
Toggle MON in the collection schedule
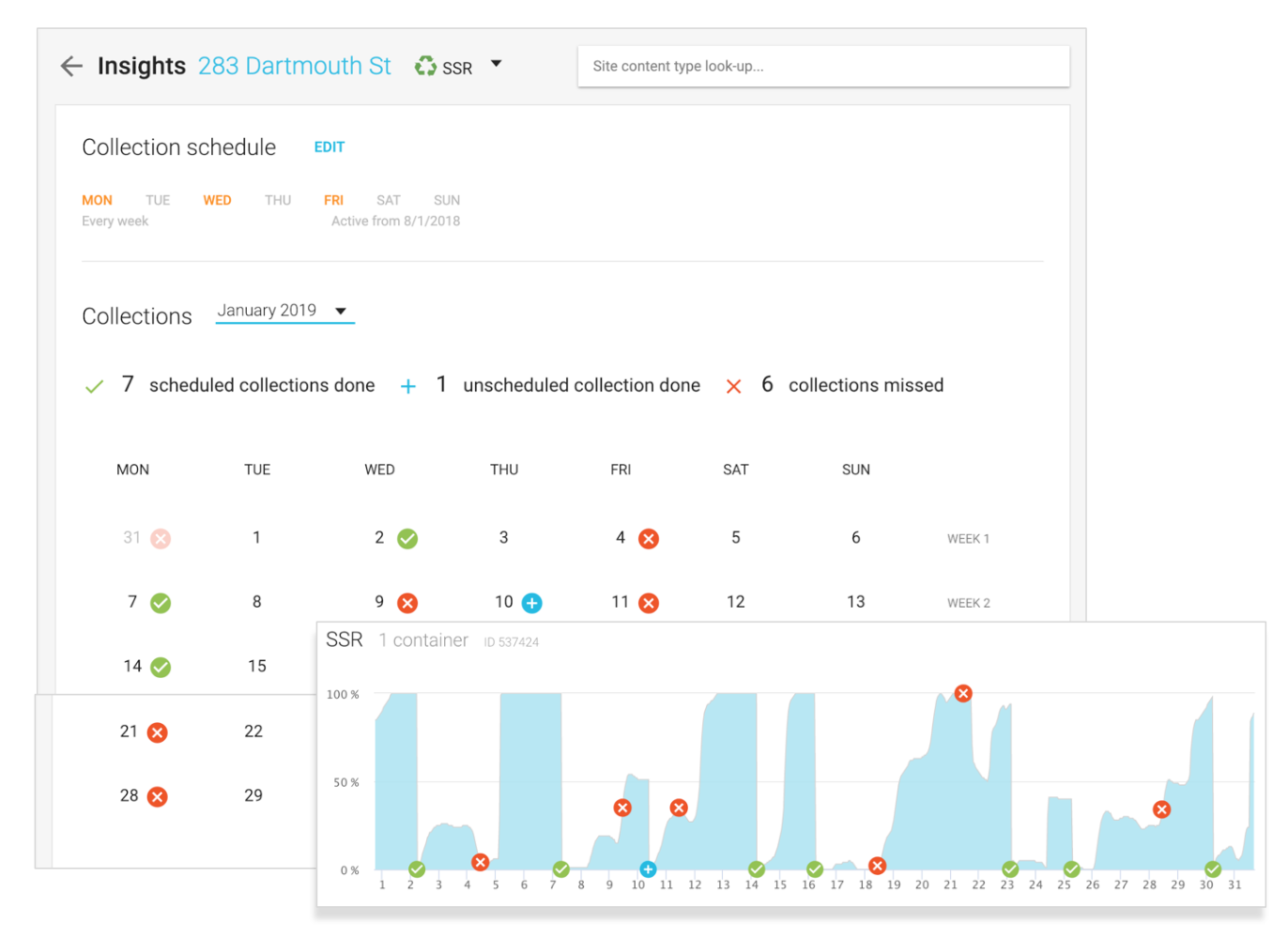click(x=97, y=200)
